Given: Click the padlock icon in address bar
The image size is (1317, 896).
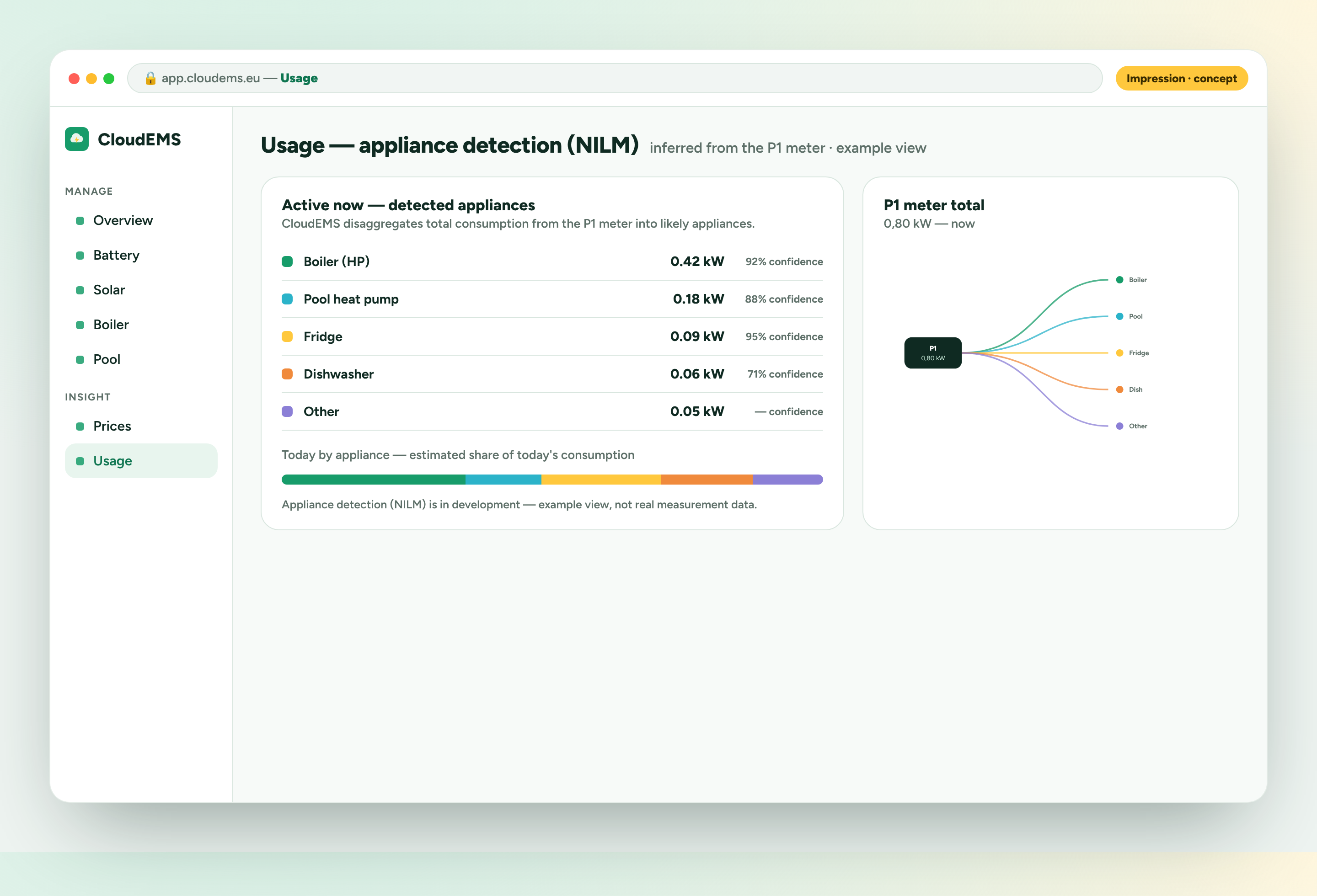Looking at the screenshot, I should 150,78.
